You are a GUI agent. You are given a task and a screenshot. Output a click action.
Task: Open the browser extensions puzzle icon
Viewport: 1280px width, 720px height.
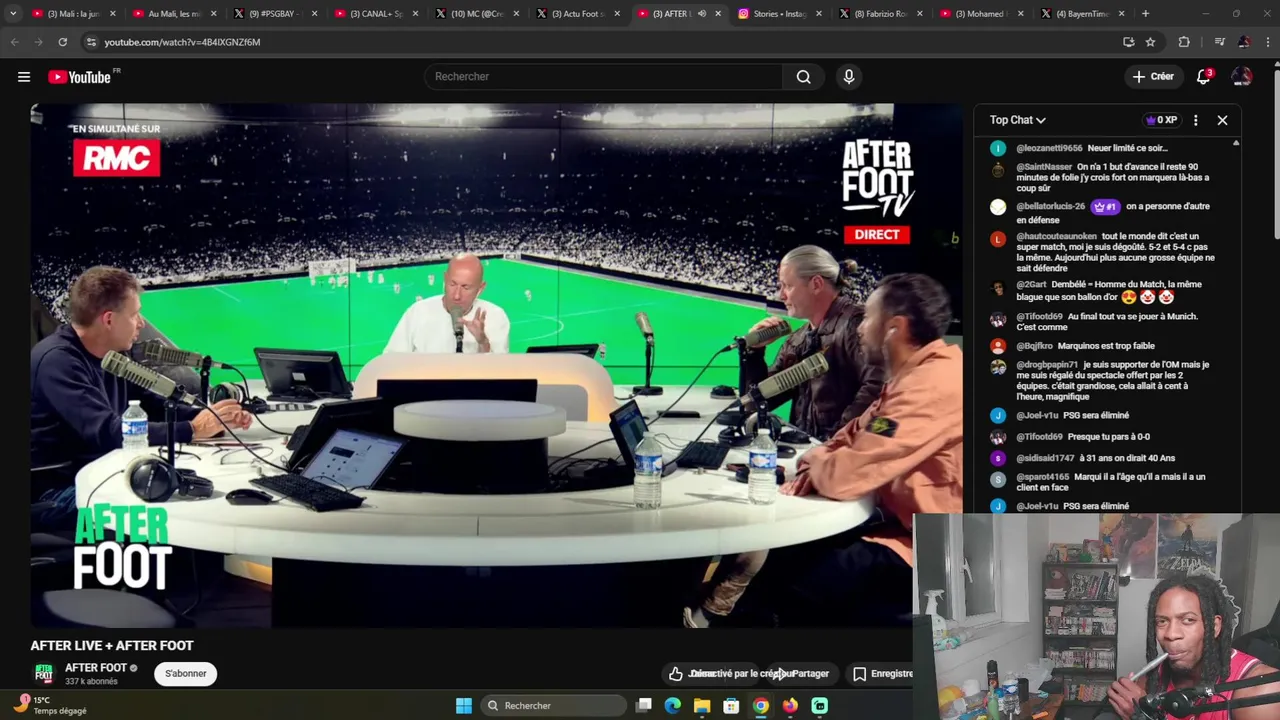click(1184, 42)
